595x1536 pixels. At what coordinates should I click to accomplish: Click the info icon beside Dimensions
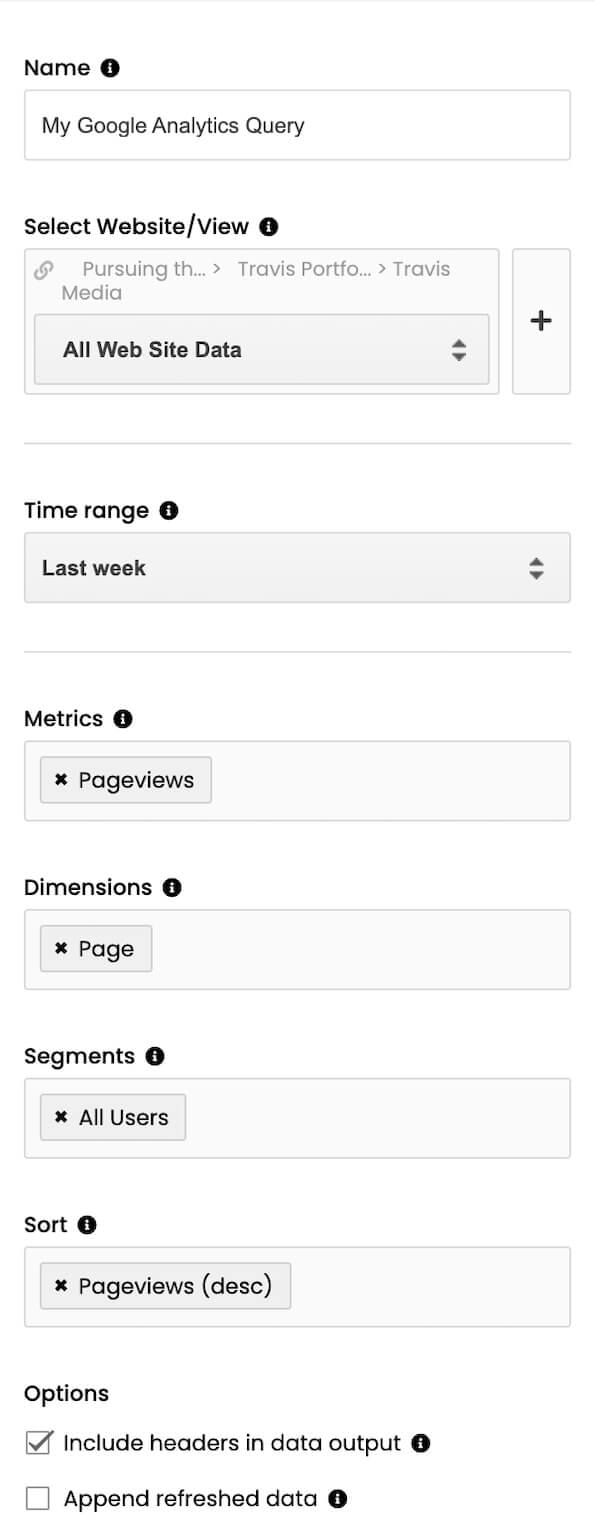click(172, 888)
